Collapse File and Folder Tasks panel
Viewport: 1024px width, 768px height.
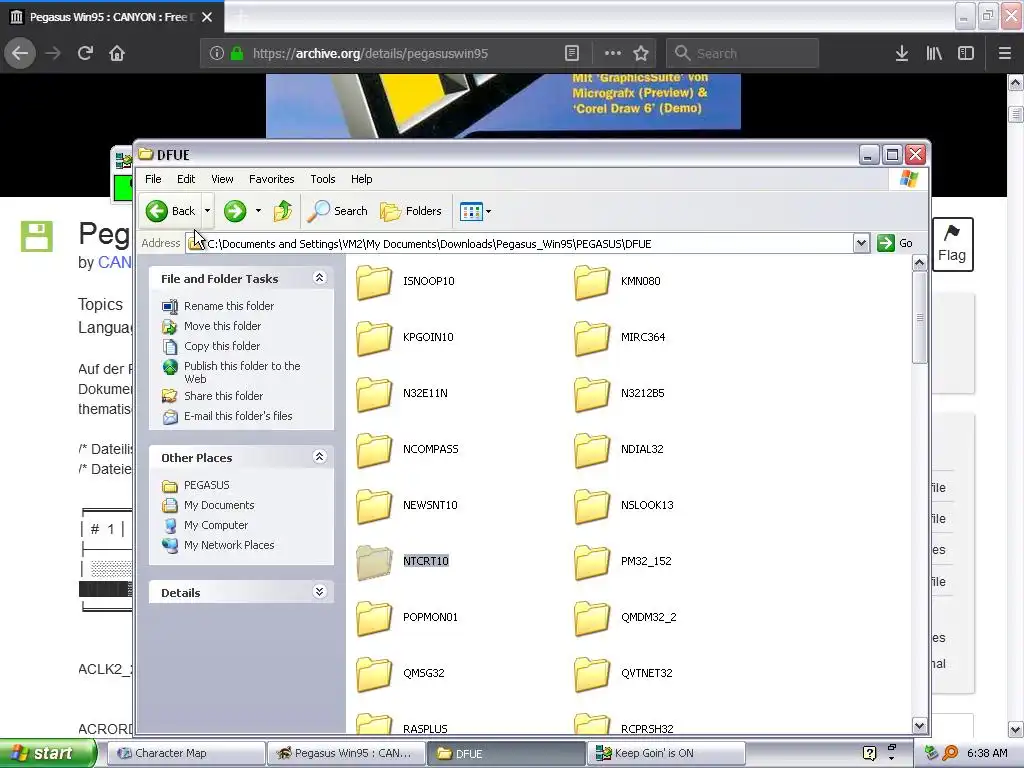click(x=319, y=278)
